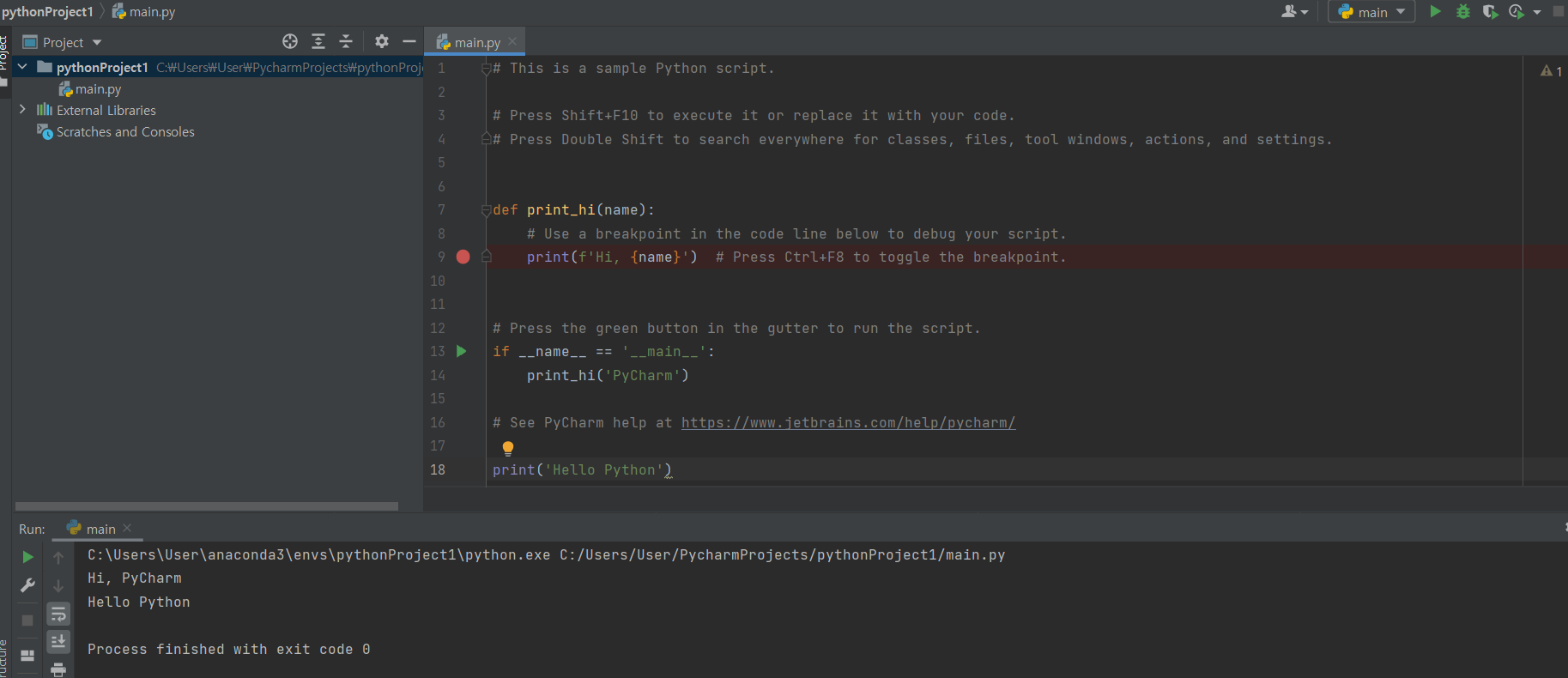Screen dimensions: 1568x678
Task: Click the if __name__ == '__main__' line
Action: (603, 351)
